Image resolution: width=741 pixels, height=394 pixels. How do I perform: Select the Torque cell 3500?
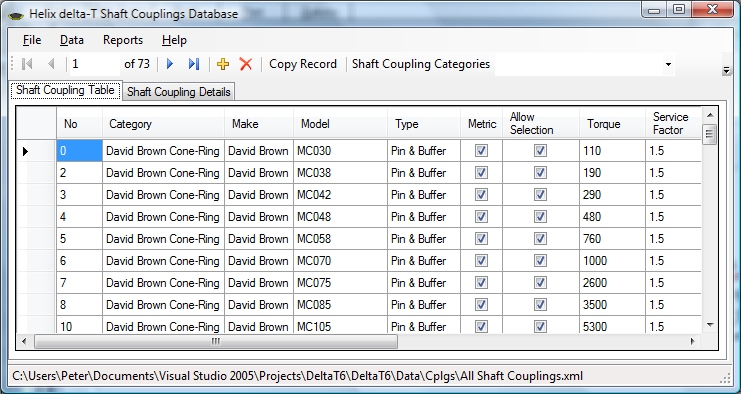tap(612, 305)
